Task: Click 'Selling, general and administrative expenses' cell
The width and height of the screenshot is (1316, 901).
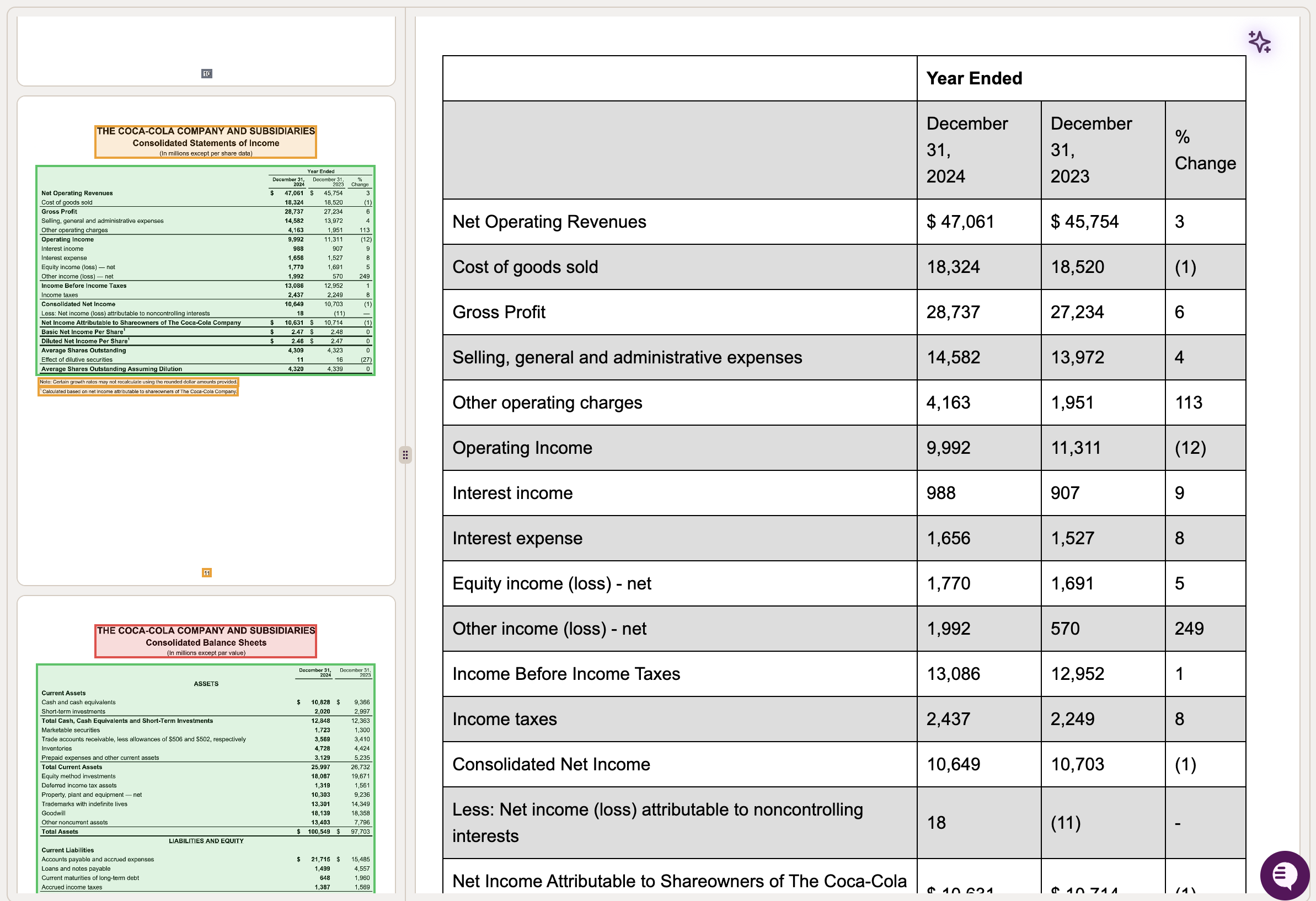Action: [680, 358]
